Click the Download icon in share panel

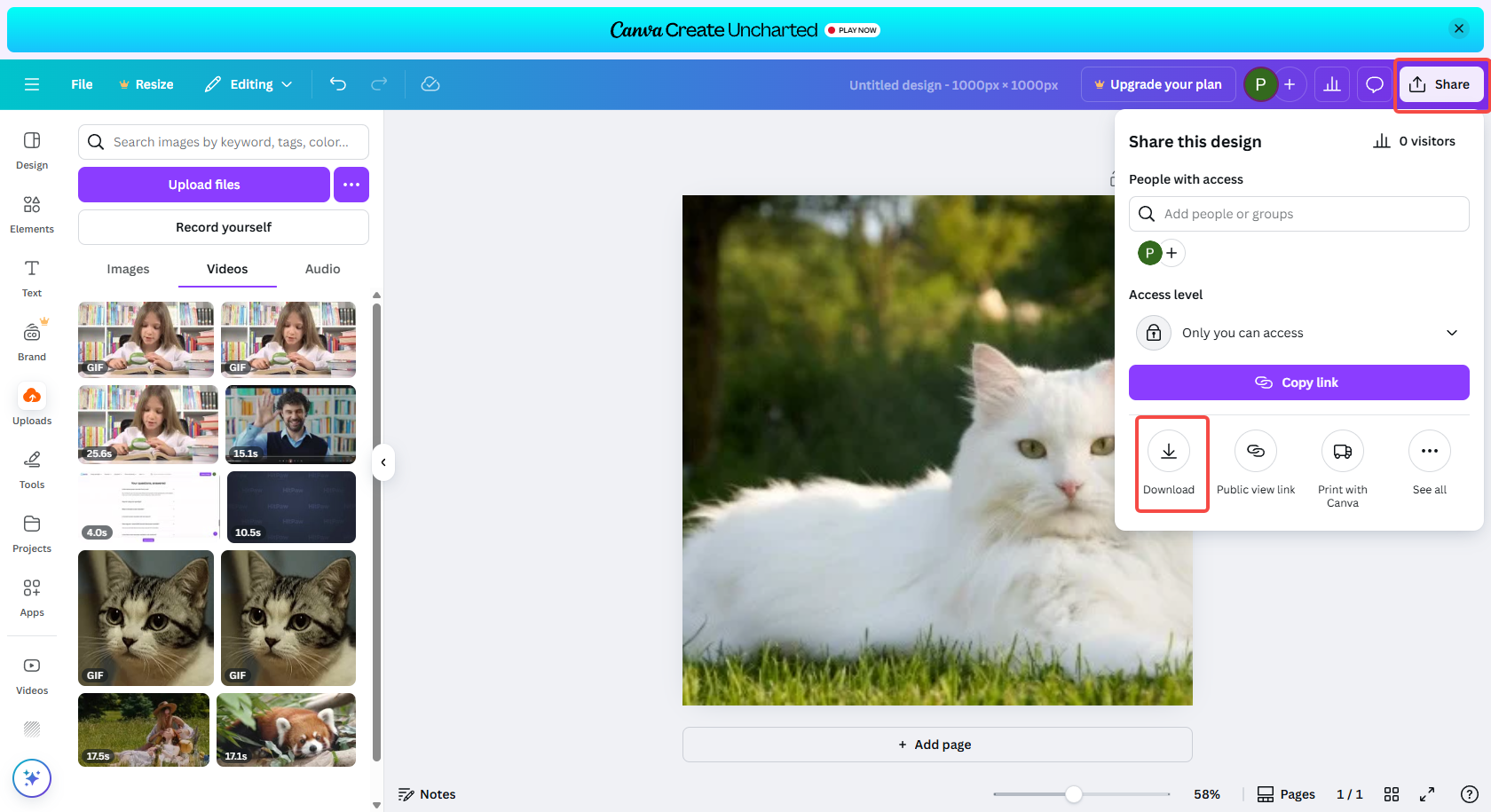click(1169, 451)
